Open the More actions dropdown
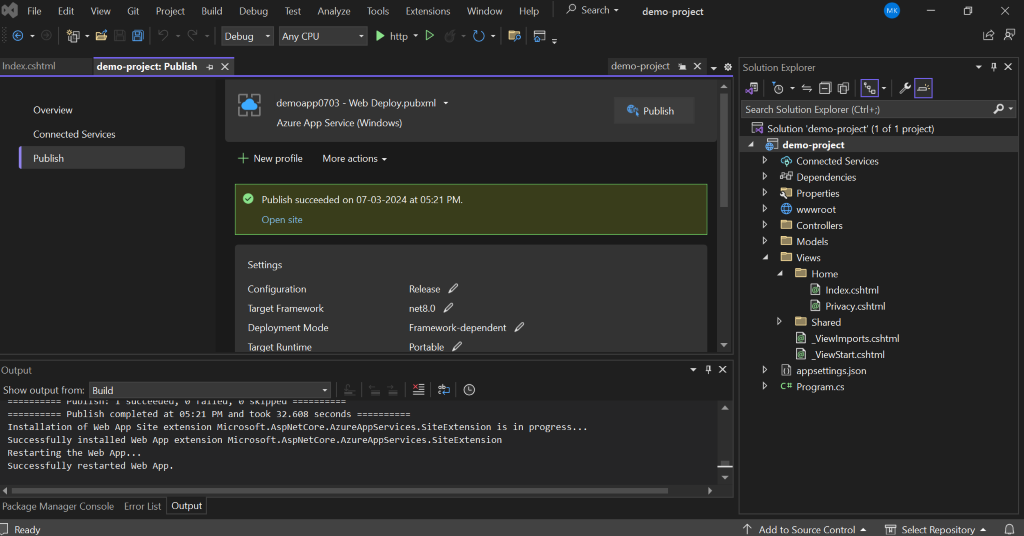 point(355,159)
